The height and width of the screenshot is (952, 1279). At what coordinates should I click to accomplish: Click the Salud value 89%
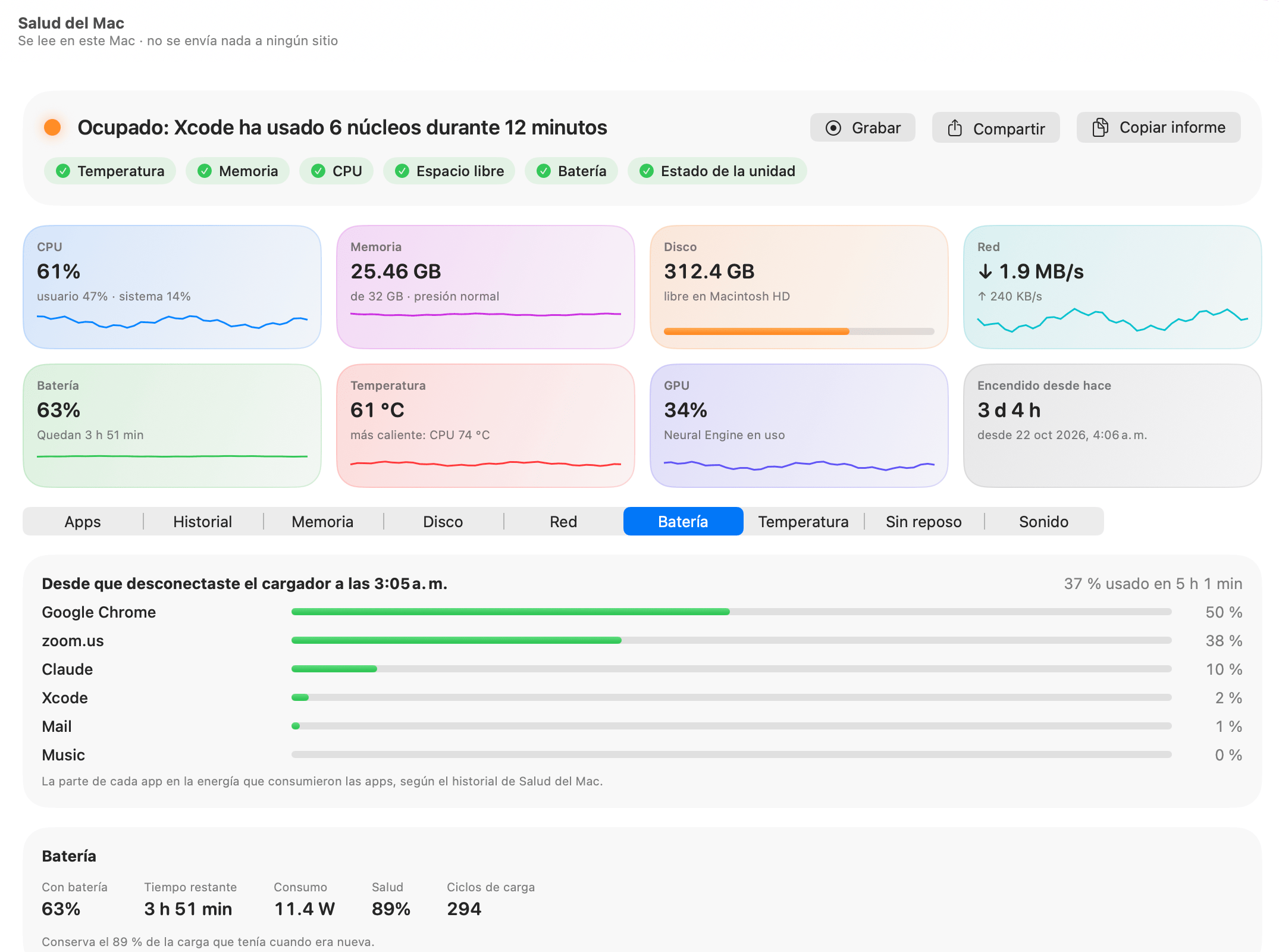coord(391,909)
